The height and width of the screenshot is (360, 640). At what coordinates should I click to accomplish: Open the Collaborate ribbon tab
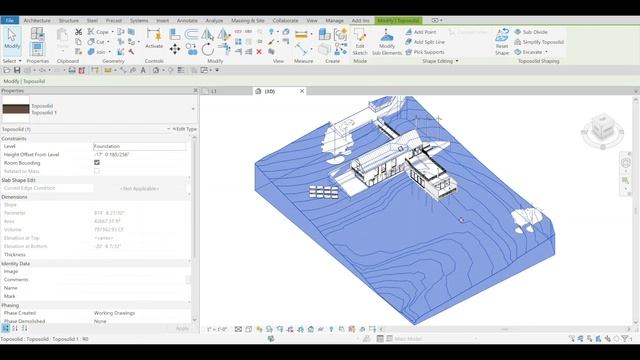click(285, 20)
